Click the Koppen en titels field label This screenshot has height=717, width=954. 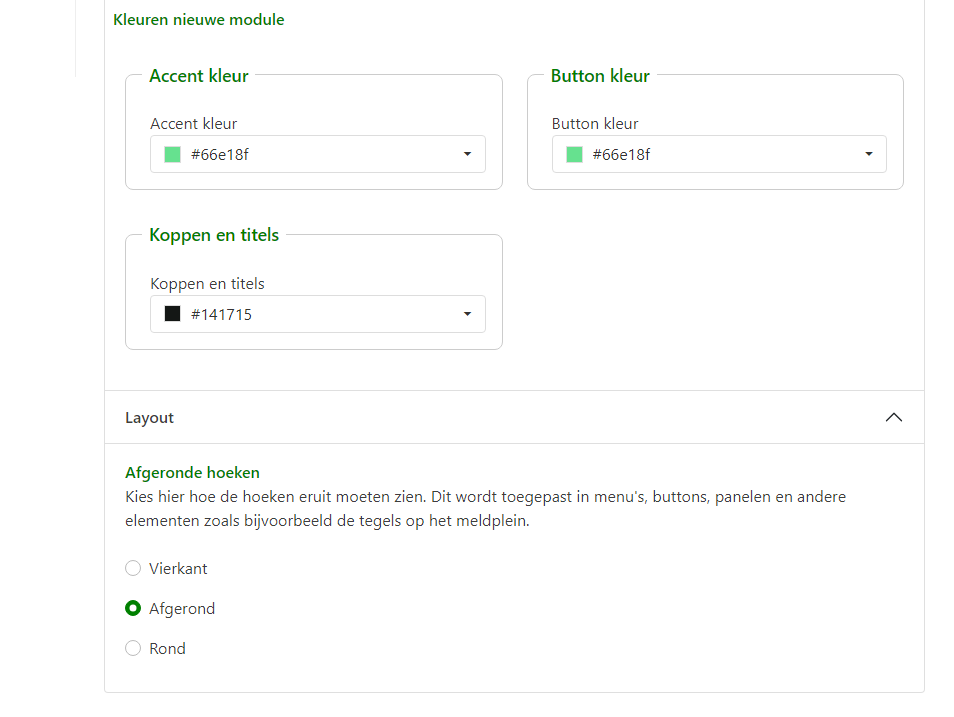[207, 284]
